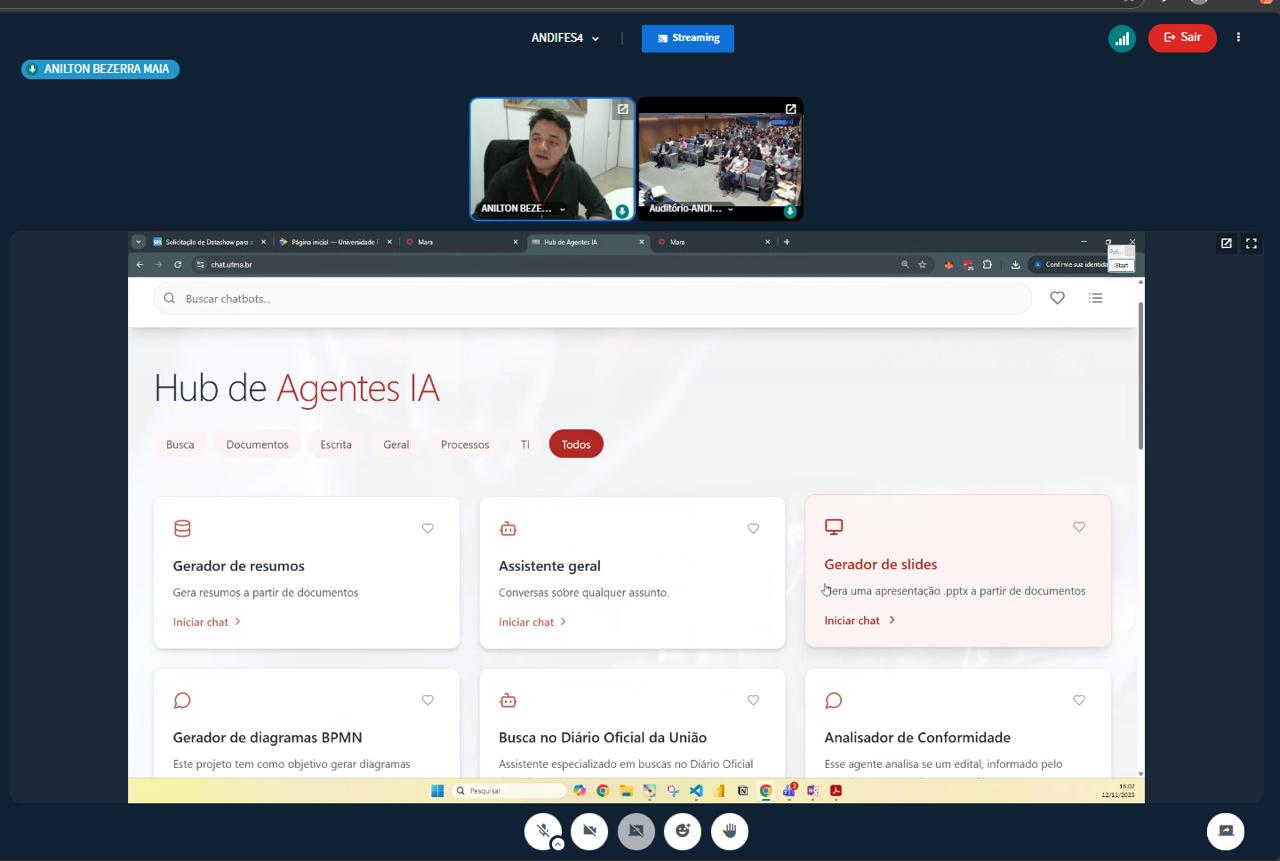The width and height of the screenshot is (1280, 861).
Task: Toggle the screen share button
Action: pos(636,831)
